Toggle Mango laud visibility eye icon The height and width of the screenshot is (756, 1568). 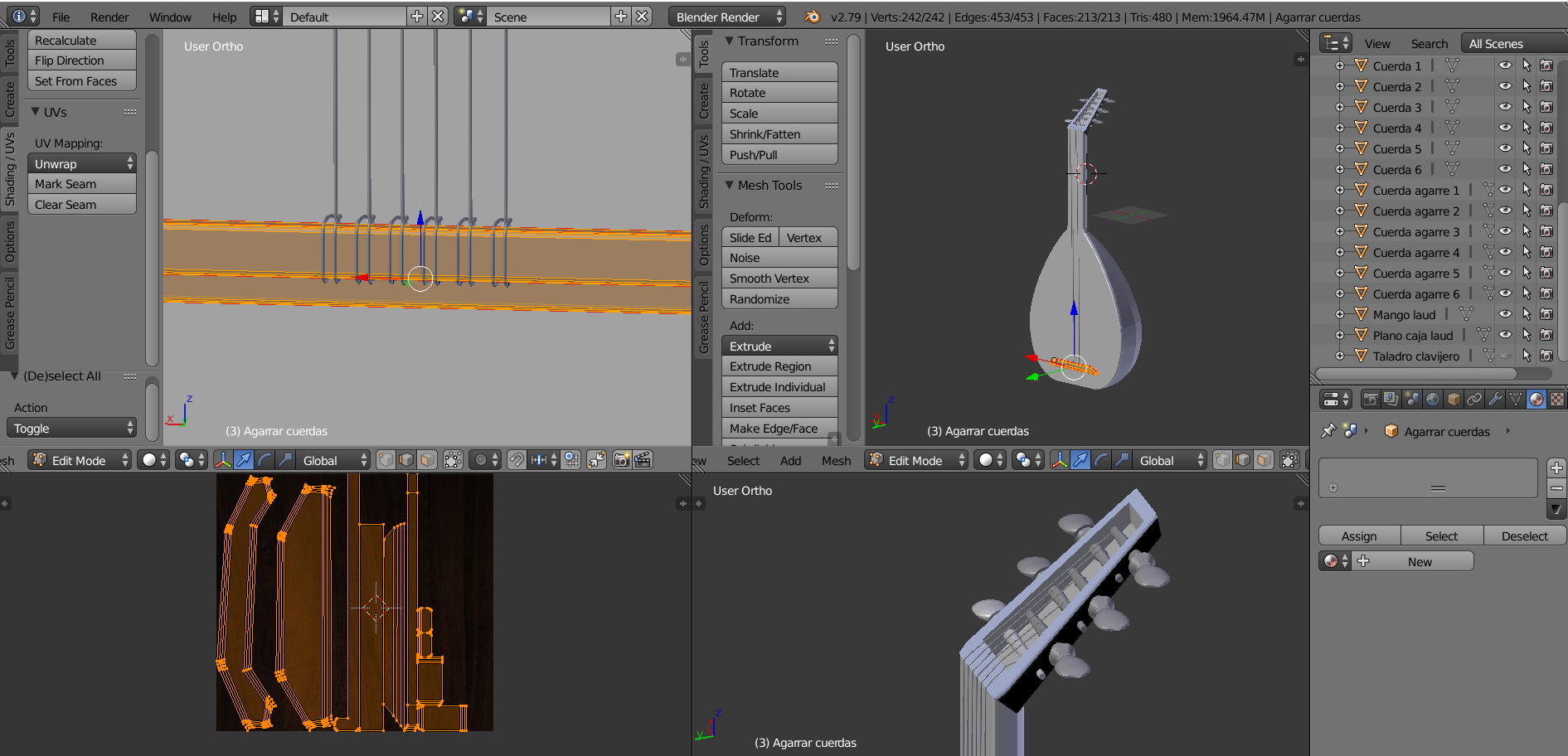1505,314
